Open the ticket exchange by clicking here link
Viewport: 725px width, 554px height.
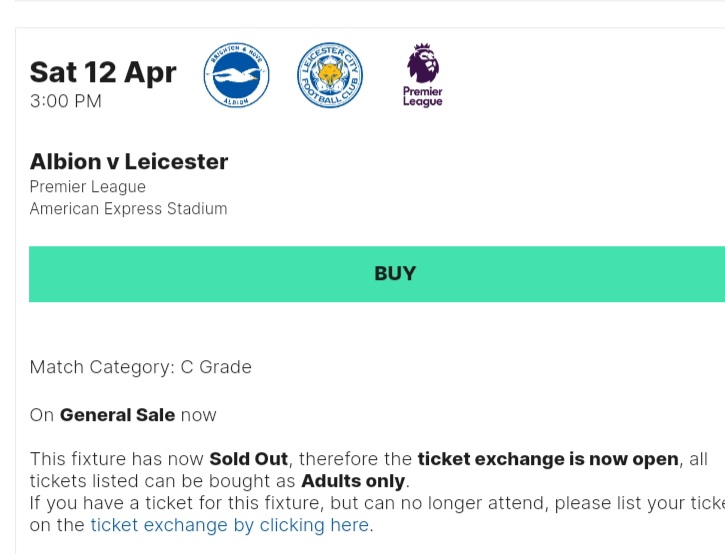[230, 525]
